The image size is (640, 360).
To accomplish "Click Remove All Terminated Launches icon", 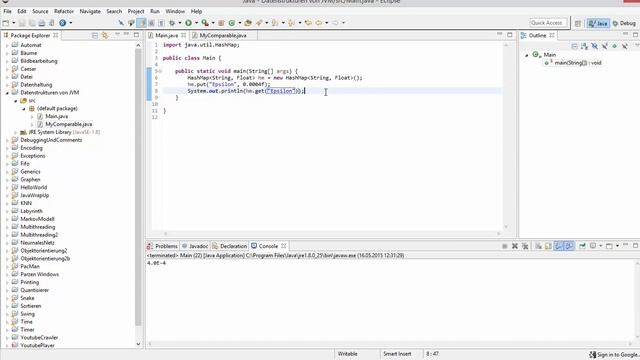I will click(525, 246).
